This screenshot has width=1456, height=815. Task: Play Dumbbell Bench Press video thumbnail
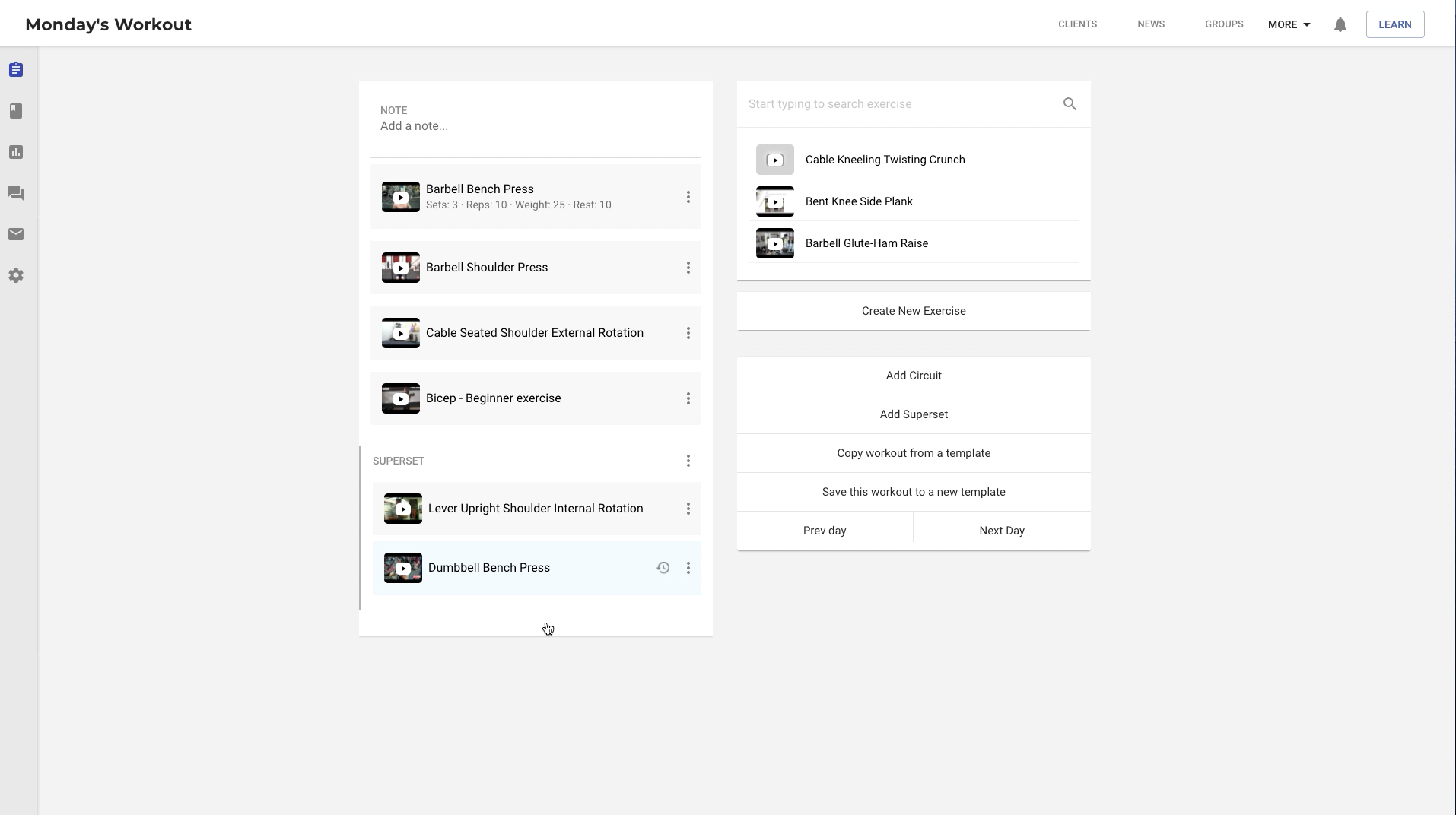pyautogui.click(x=403, y=568)
